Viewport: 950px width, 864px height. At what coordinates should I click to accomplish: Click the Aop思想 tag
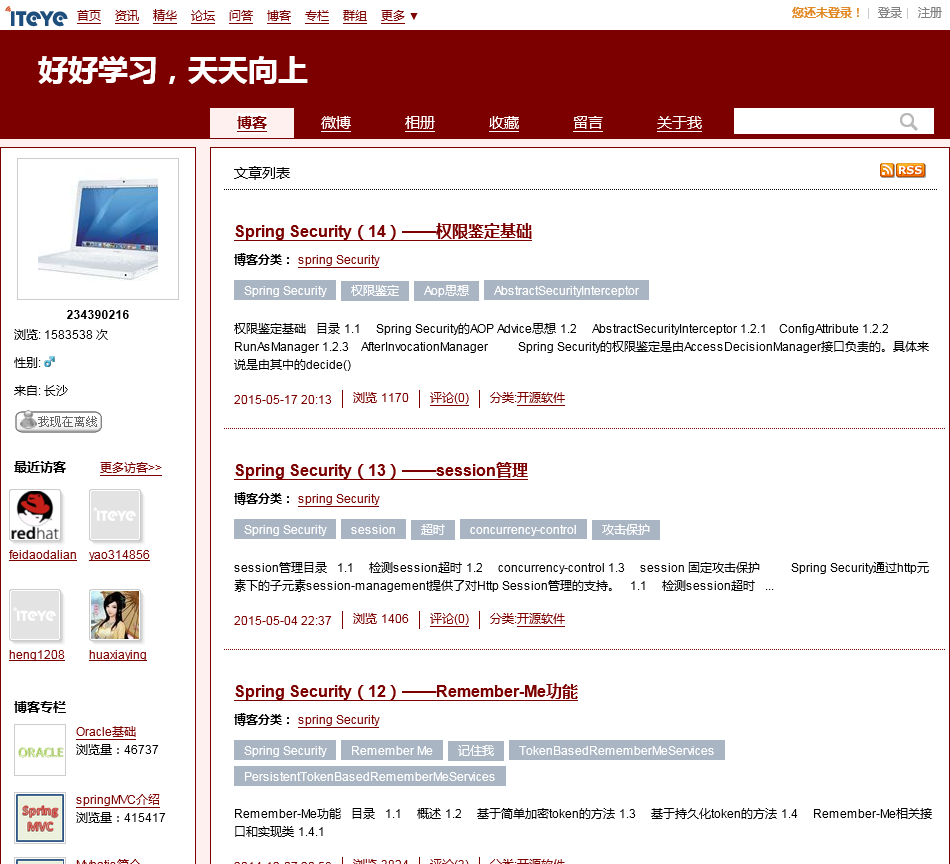(447, 291)
